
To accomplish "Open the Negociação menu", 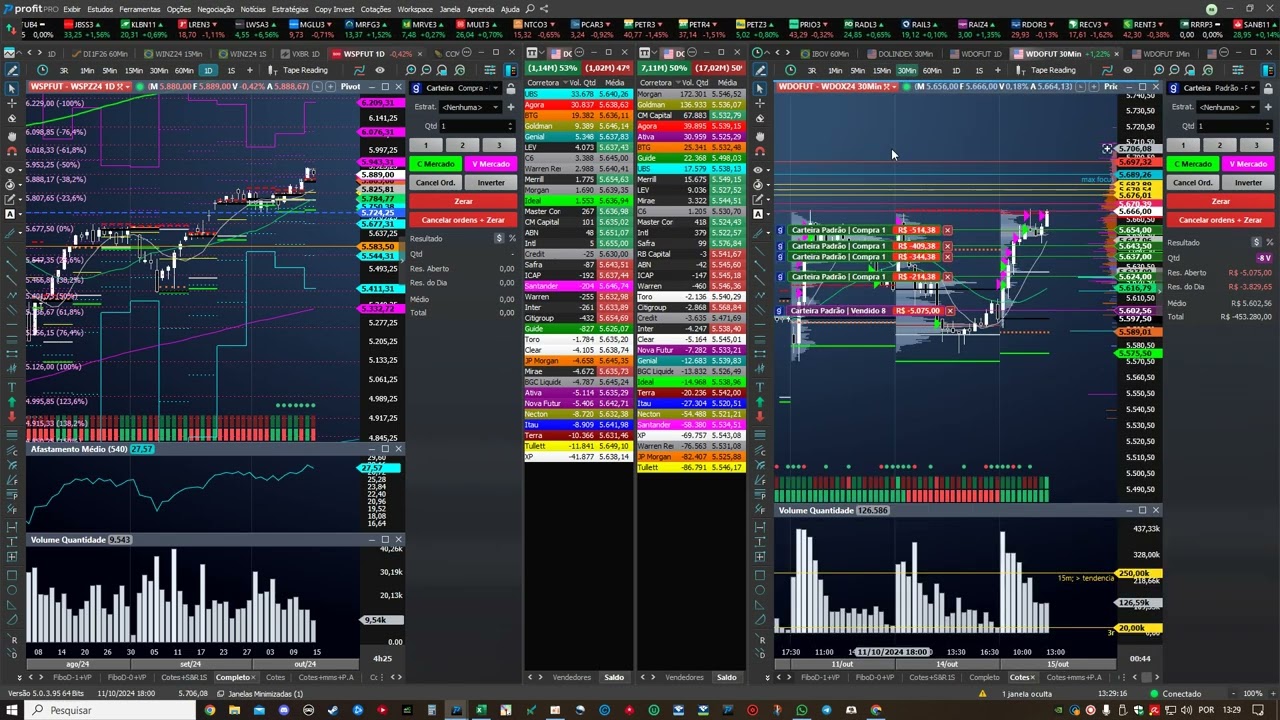I will 215,9.
